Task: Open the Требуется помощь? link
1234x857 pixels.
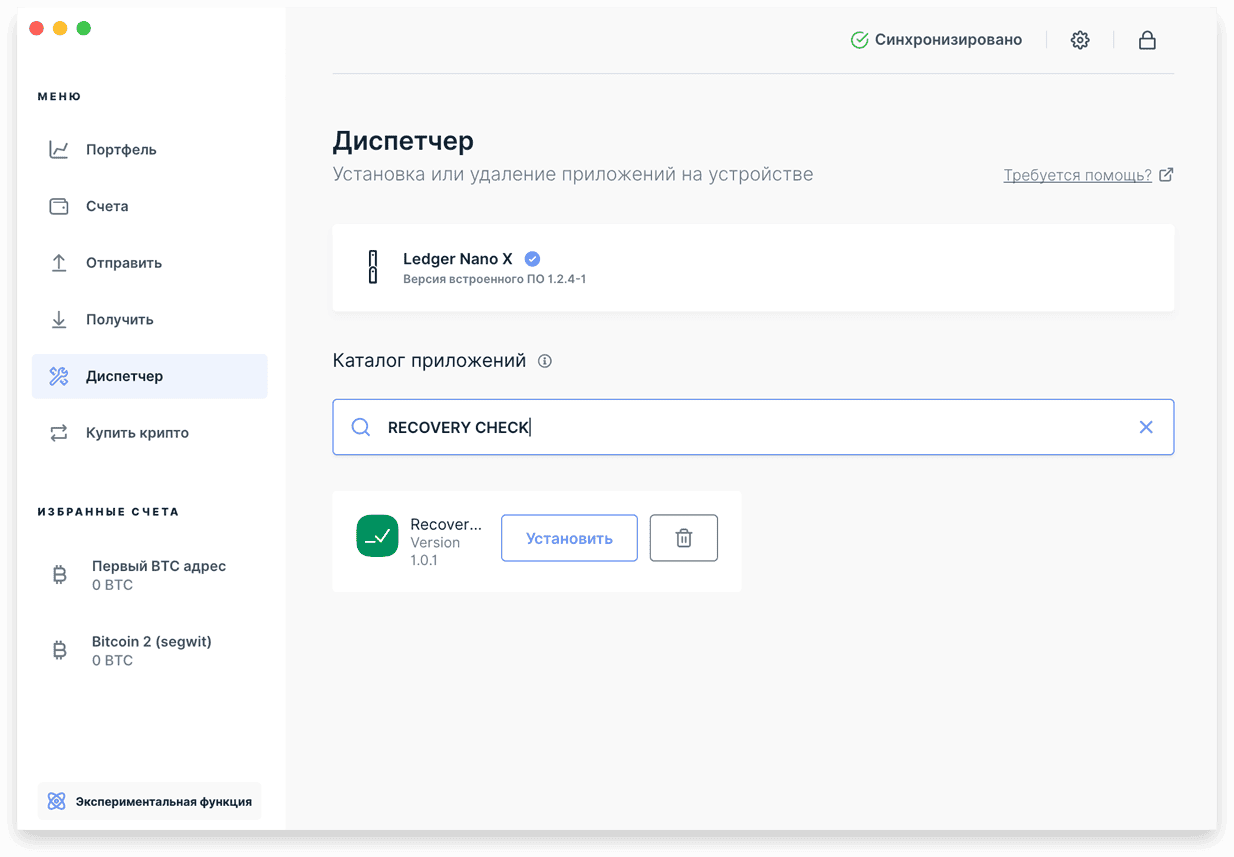Action: 1077,175
